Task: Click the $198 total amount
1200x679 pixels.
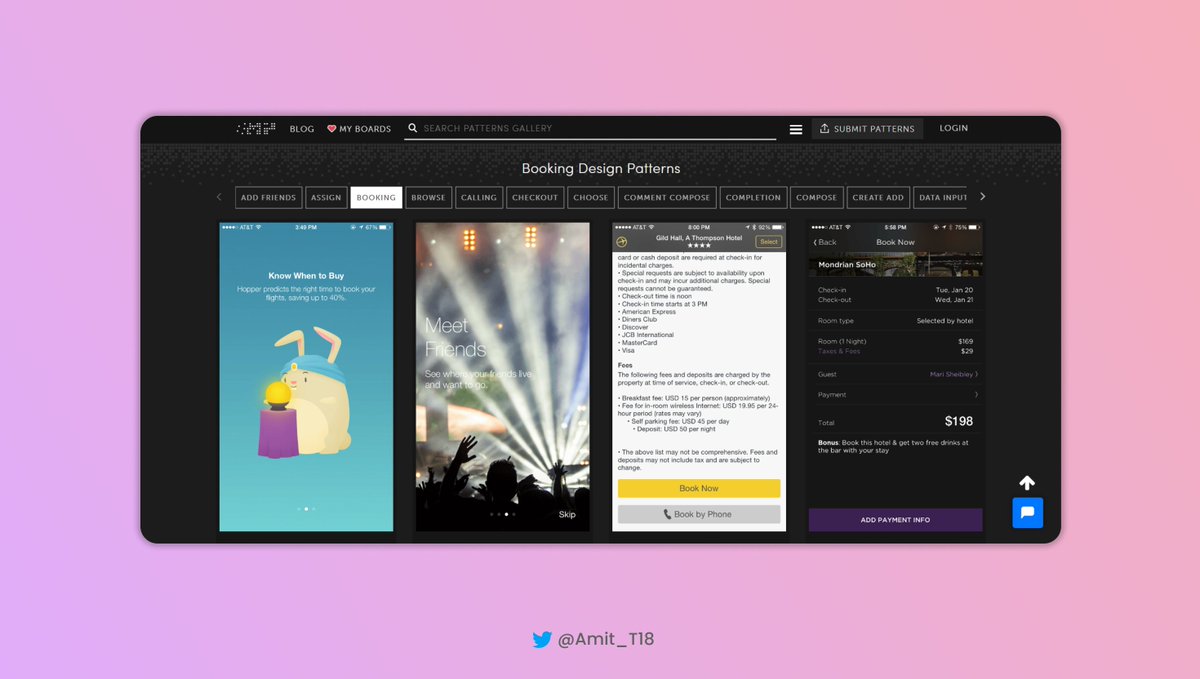Action: coord(959,421)
